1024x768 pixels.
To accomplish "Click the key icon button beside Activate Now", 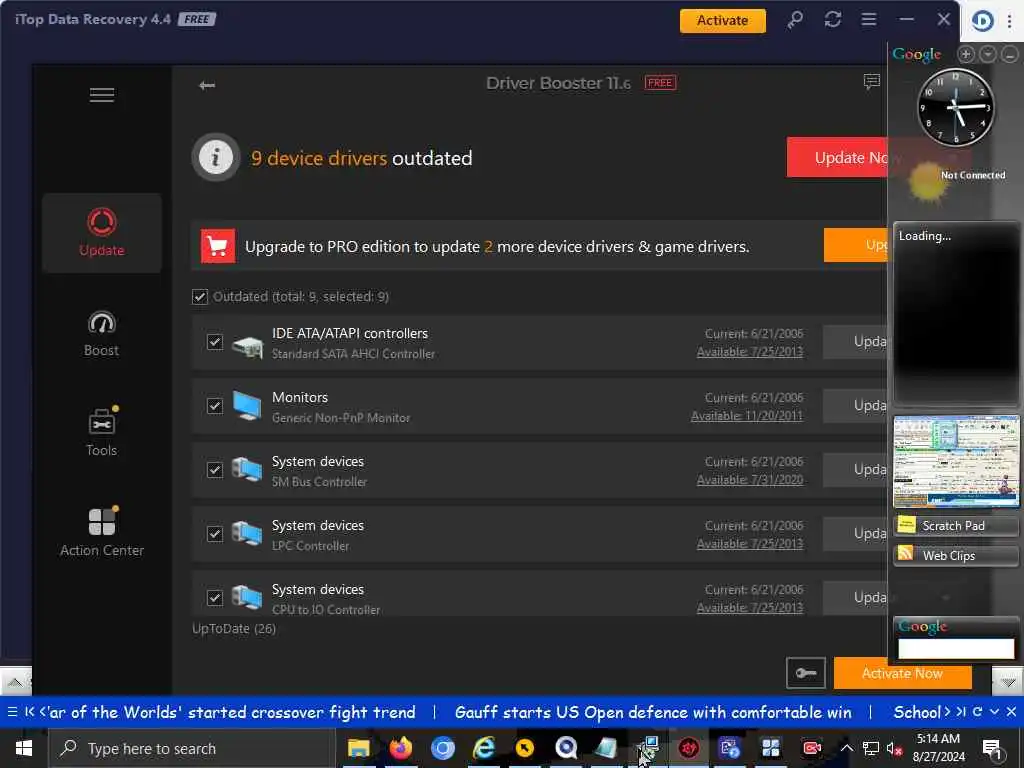I will pyautogui.click(x=806, y=673).
